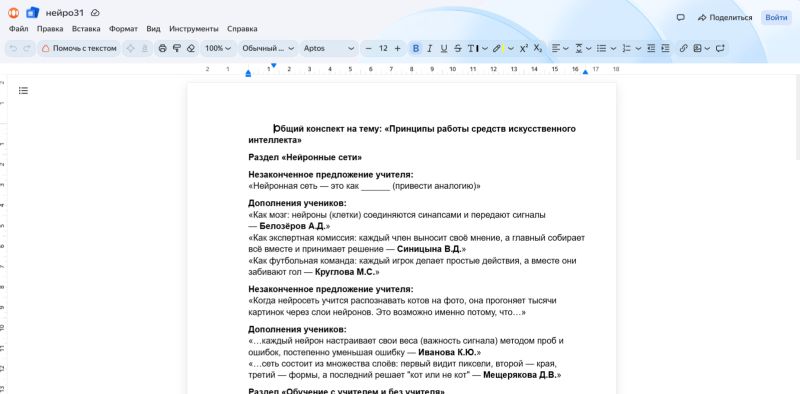Click the cloud save status icon
Screen dimensions: 800x394
(x=95, y=13)
